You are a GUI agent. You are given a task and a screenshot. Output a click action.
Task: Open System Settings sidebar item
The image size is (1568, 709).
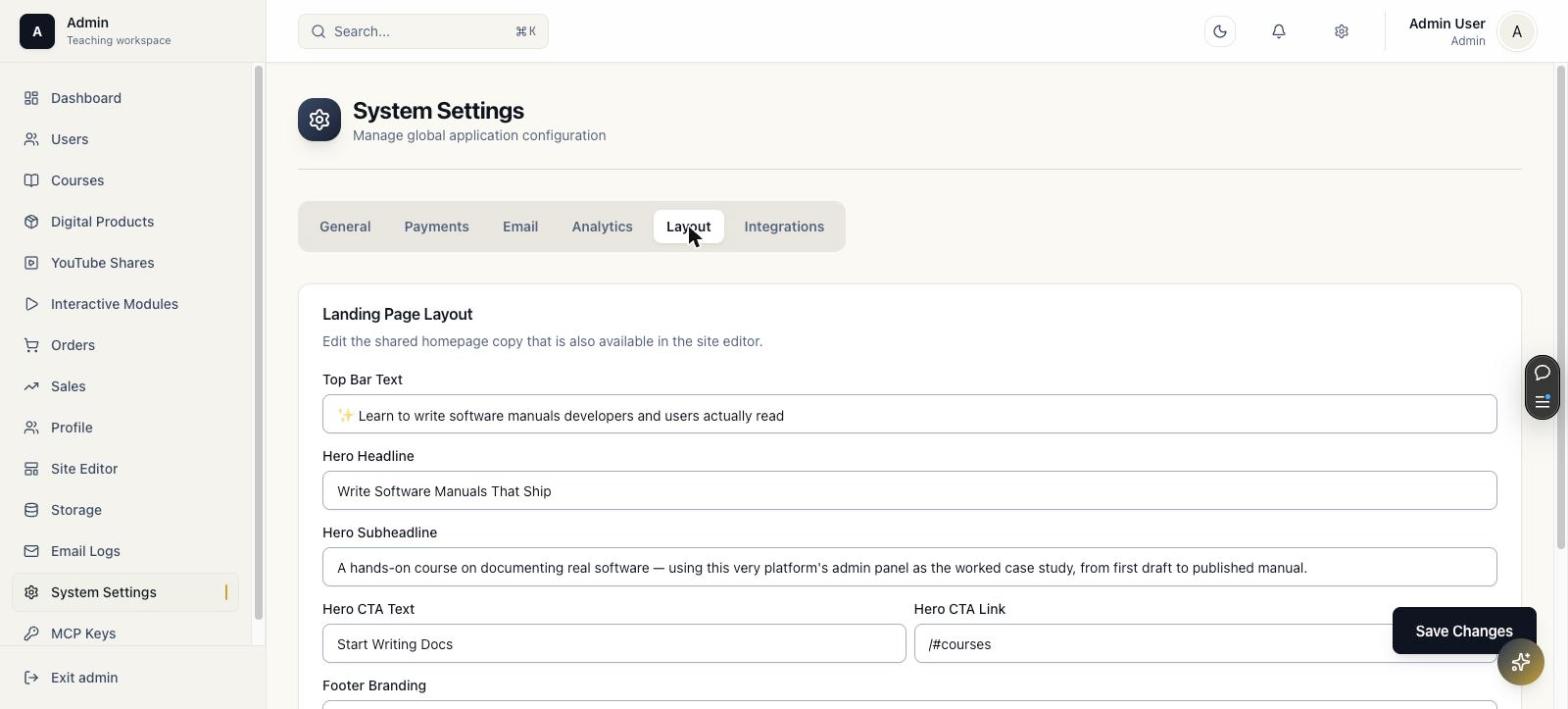125,592
